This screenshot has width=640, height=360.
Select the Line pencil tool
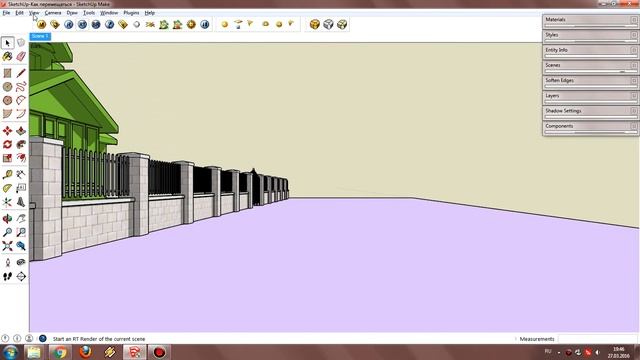click(21, 73)
